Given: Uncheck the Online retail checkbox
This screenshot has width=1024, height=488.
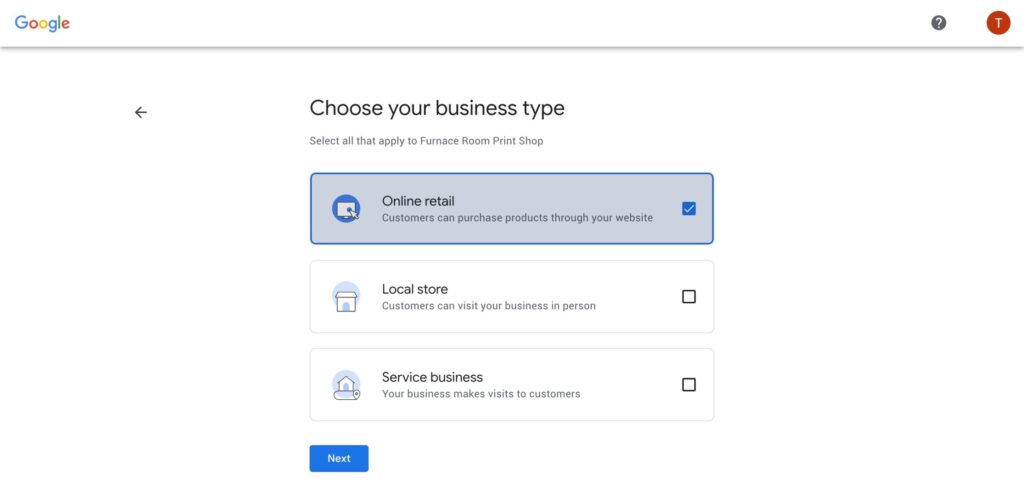Looking at the screenshot, I should (688, 208).
